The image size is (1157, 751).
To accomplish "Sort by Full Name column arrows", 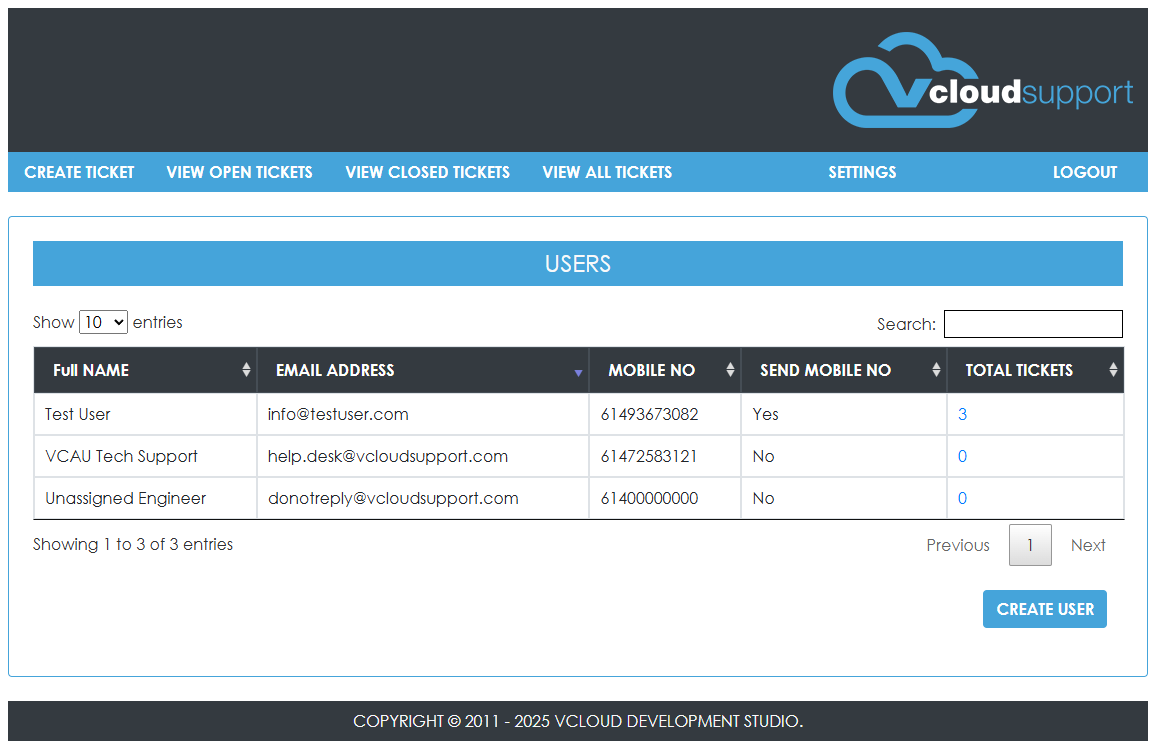I will point(246,370).
